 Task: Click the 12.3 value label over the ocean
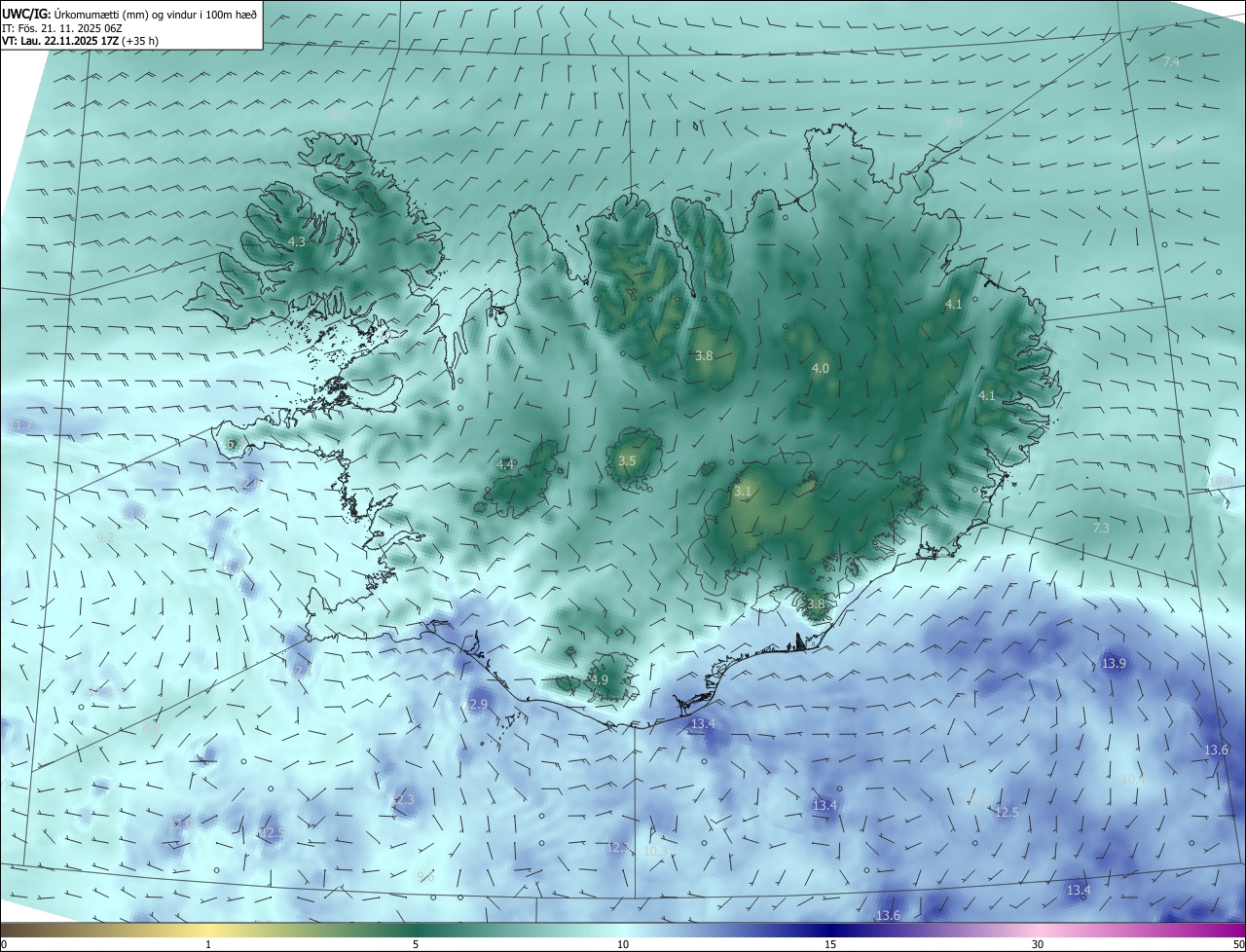[402, 800]
